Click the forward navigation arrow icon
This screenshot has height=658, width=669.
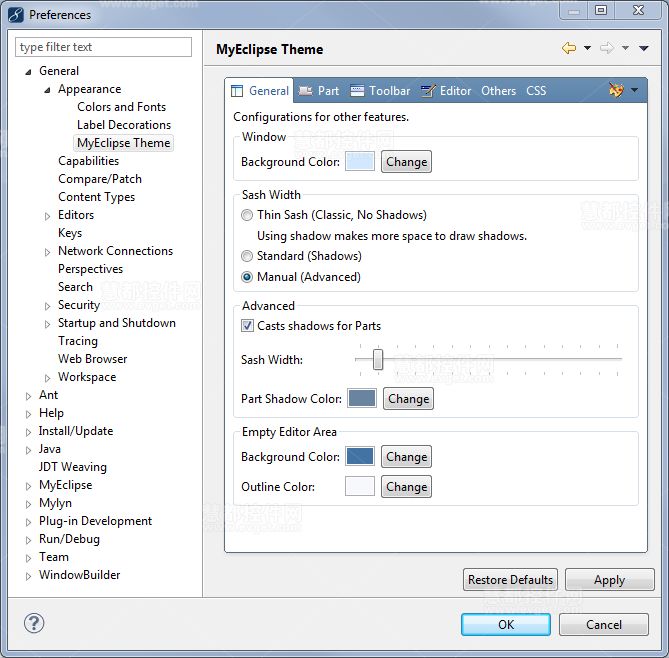point(606,48)
